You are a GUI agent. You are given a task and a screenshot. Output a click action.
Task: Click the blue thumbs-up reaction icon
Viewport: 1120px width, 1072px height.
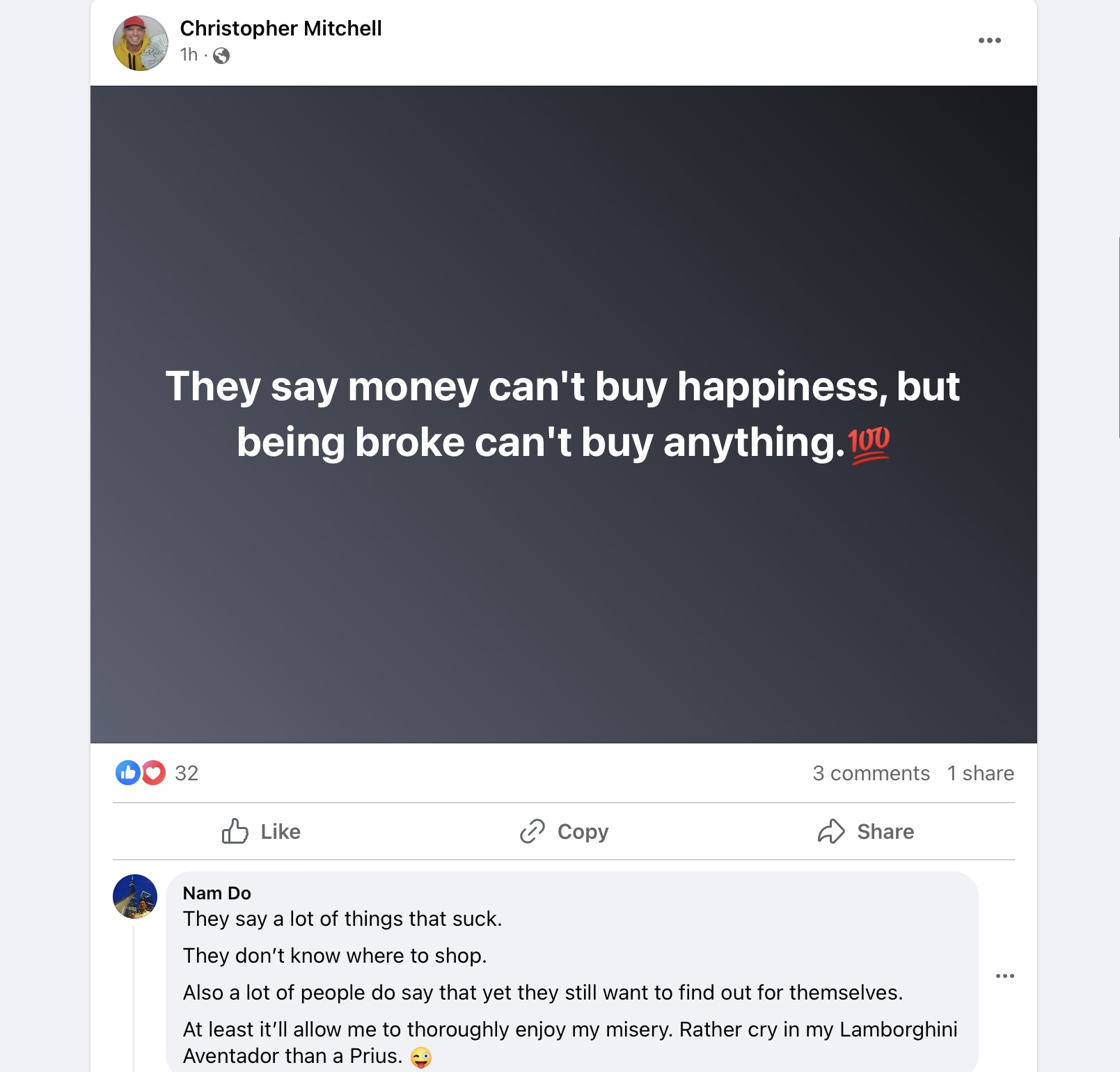coord(128,773)
